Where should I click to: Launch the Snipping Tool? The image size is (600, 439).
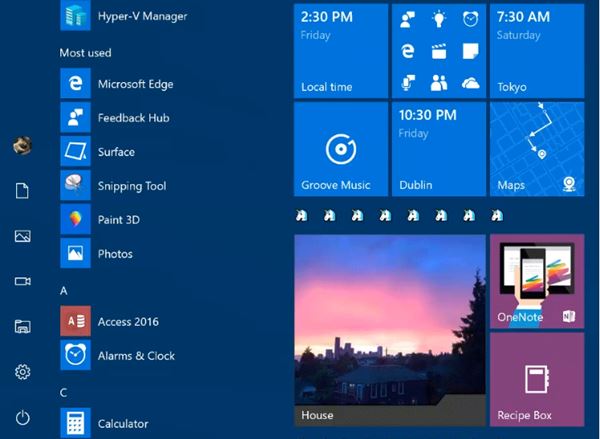[x=113, y=186]
